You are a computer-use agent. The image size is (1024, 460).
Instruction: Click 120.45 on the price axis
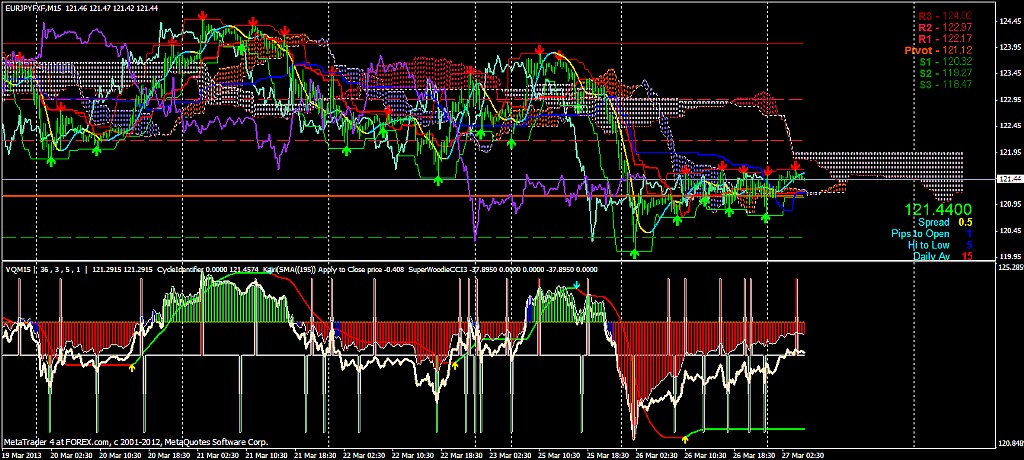[1010, 230]
